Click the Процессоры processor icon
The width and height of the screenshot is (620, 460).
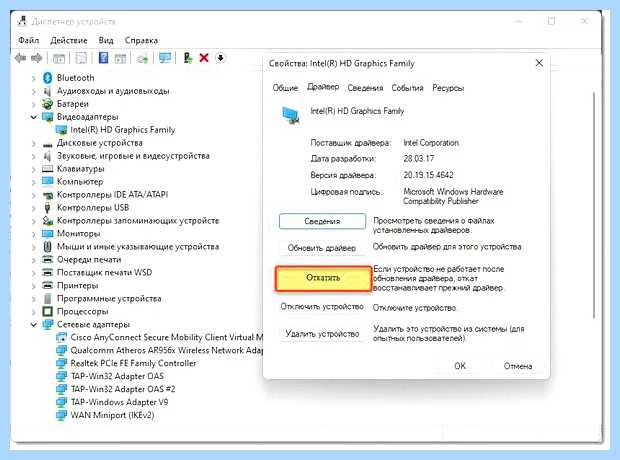tap(47, 311)
